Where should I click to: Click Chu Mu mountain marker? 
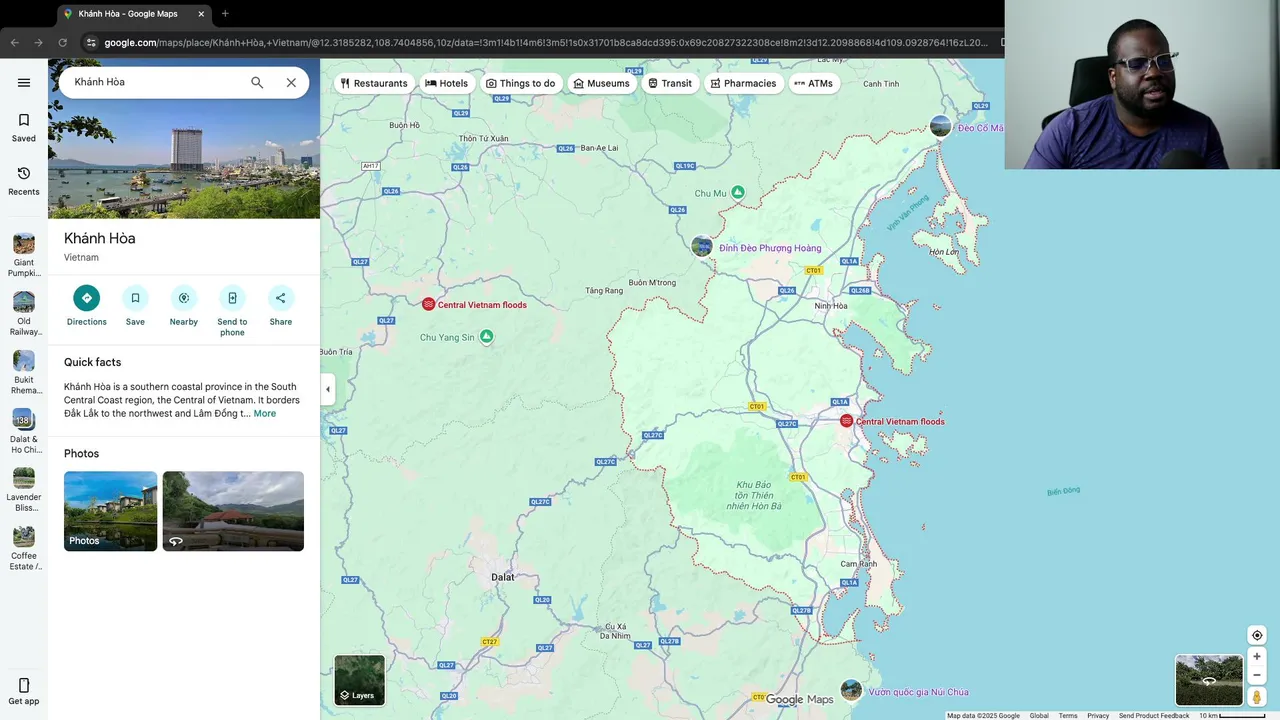pyautogui.click(x=737, y=192)
